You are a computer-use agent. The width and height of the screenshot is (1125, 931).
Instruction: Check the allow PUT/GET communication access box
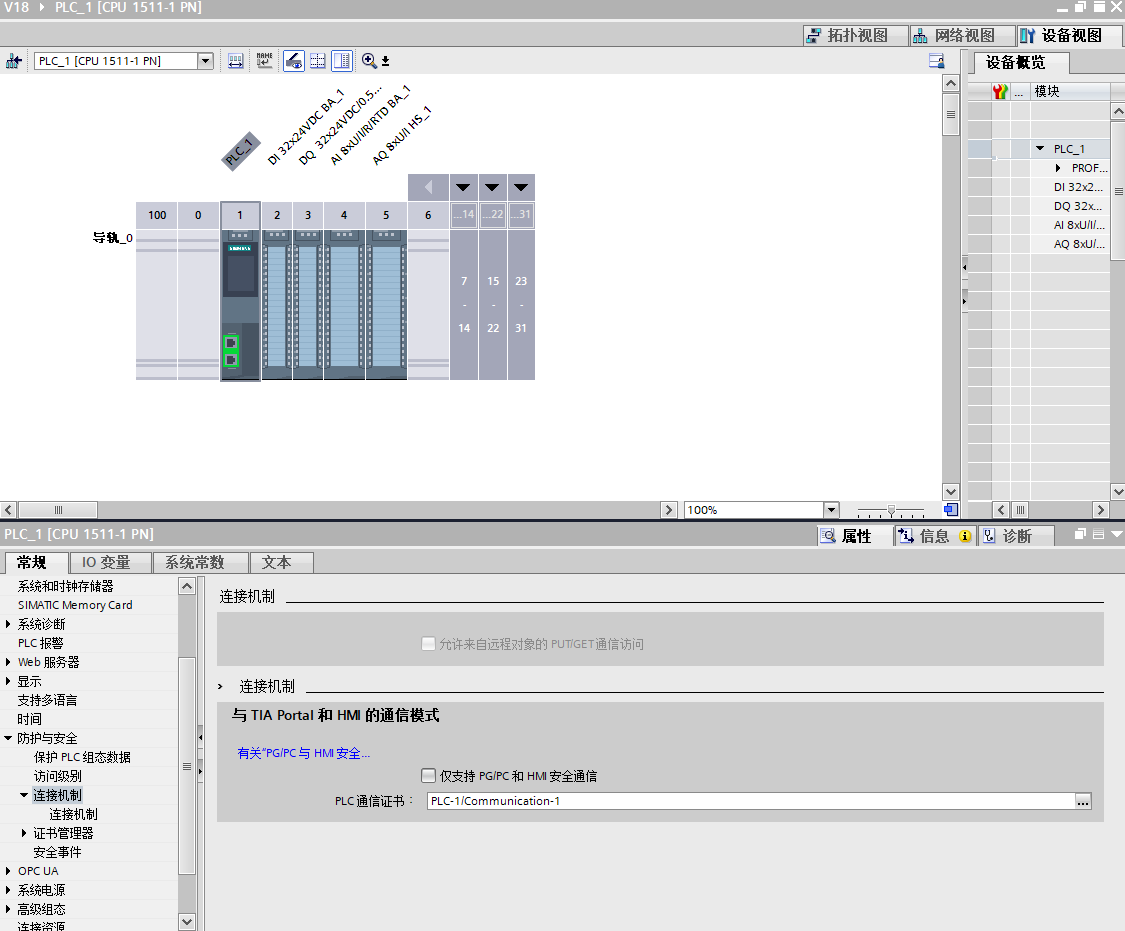pyautogui.click(x=429, y=644)
